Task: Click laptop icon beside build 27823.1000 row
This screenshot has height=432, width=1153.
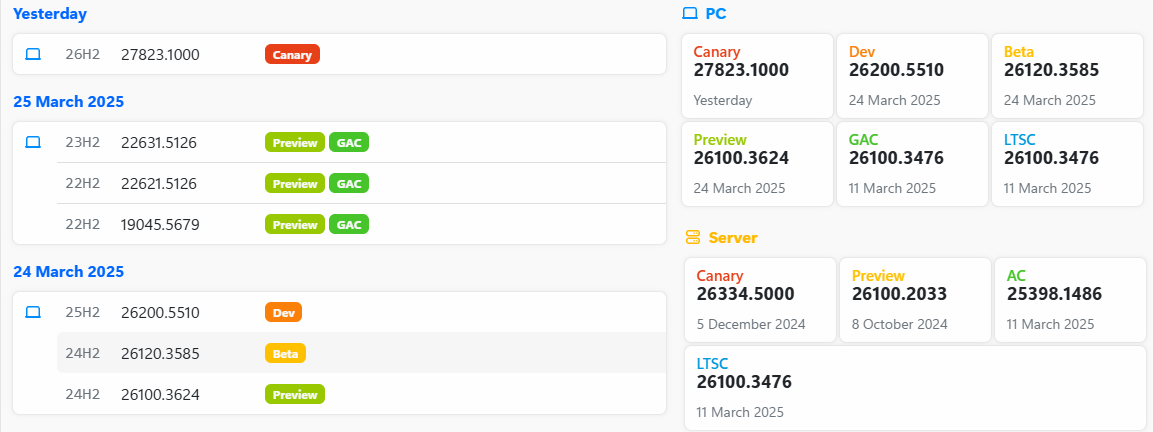Action: coord(33,54)
